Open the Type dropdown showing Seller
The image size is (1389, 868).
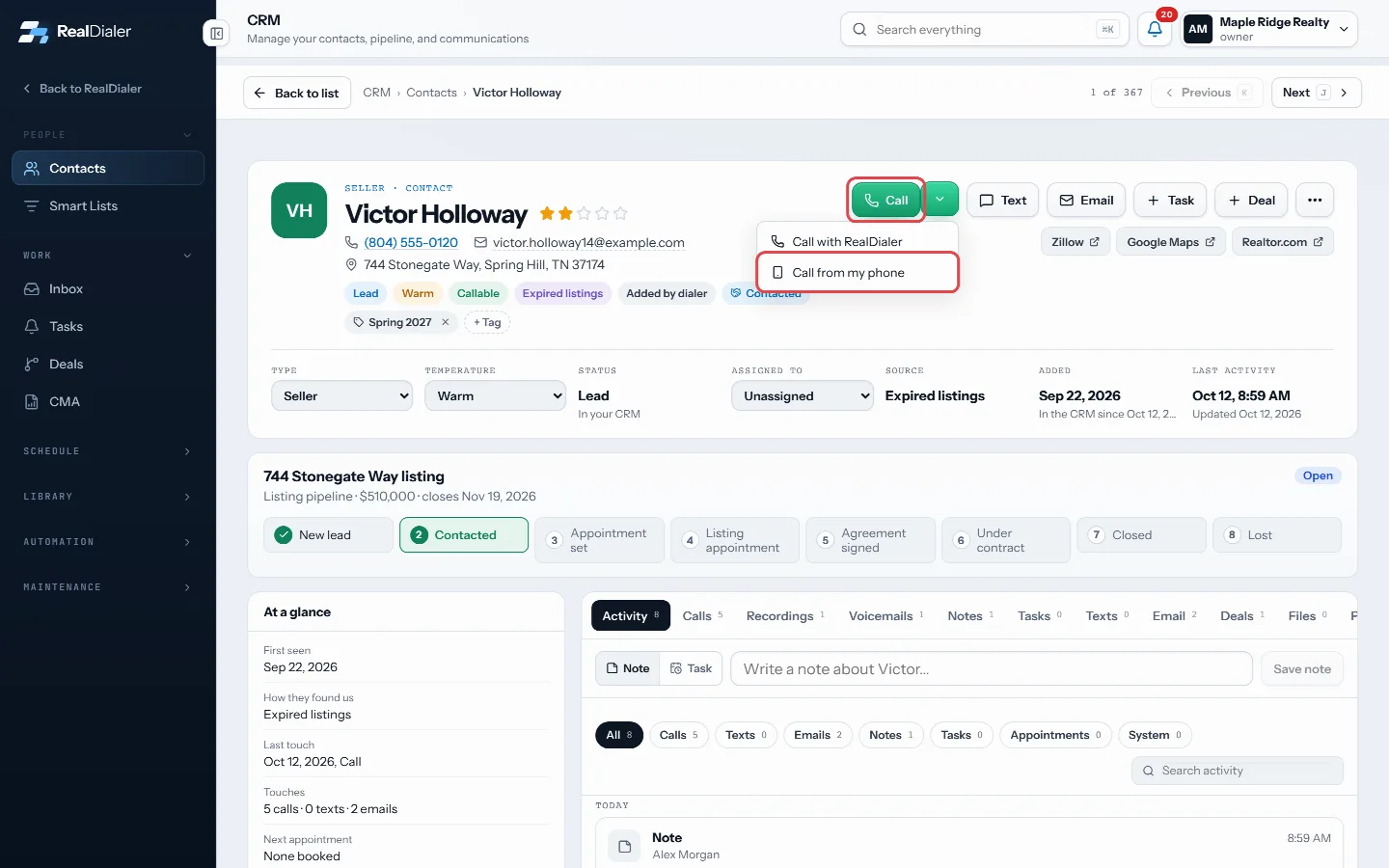click(x=341, y=396)
